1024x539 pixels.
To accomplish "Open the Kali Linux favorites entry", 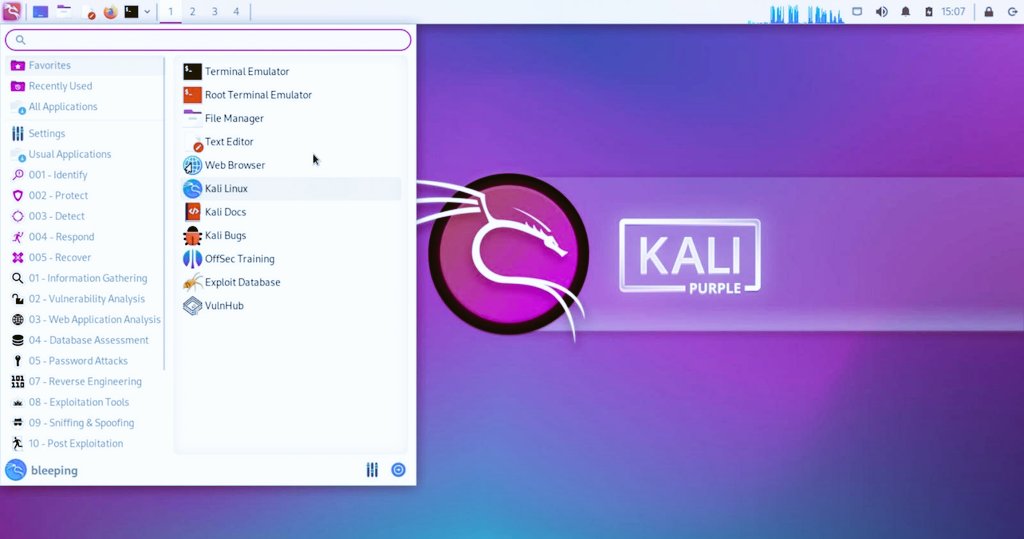I will [291, 189].
